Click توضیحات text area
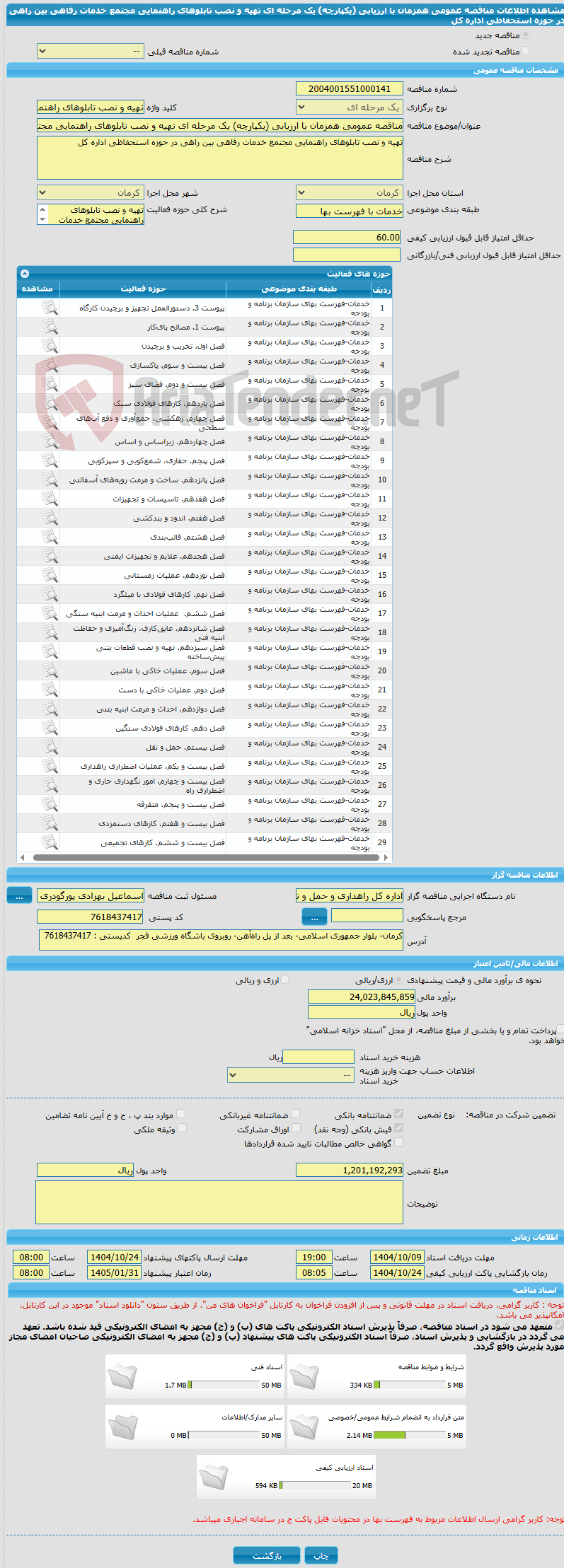Screen dimensions: 564x1568 click(219, 1202)
